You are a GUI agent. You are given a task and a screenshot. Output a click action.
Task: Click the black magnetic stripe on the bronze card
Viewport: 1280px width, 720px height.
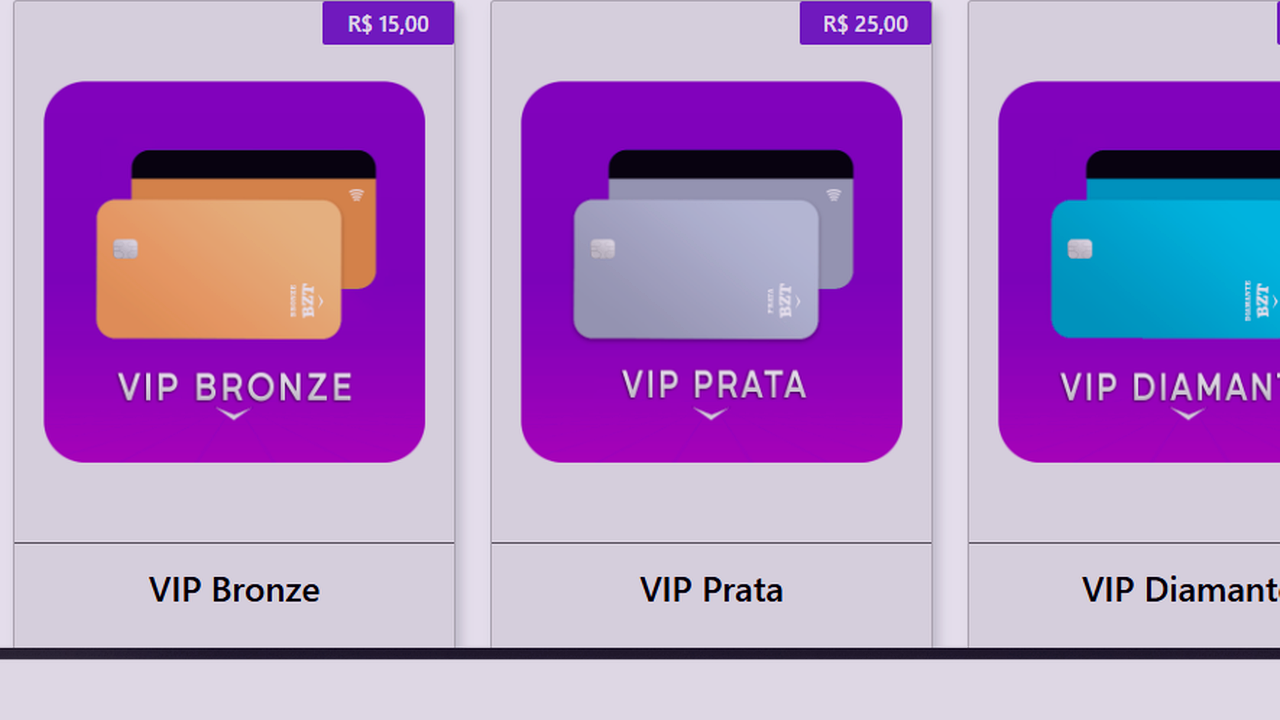point(253,165)
